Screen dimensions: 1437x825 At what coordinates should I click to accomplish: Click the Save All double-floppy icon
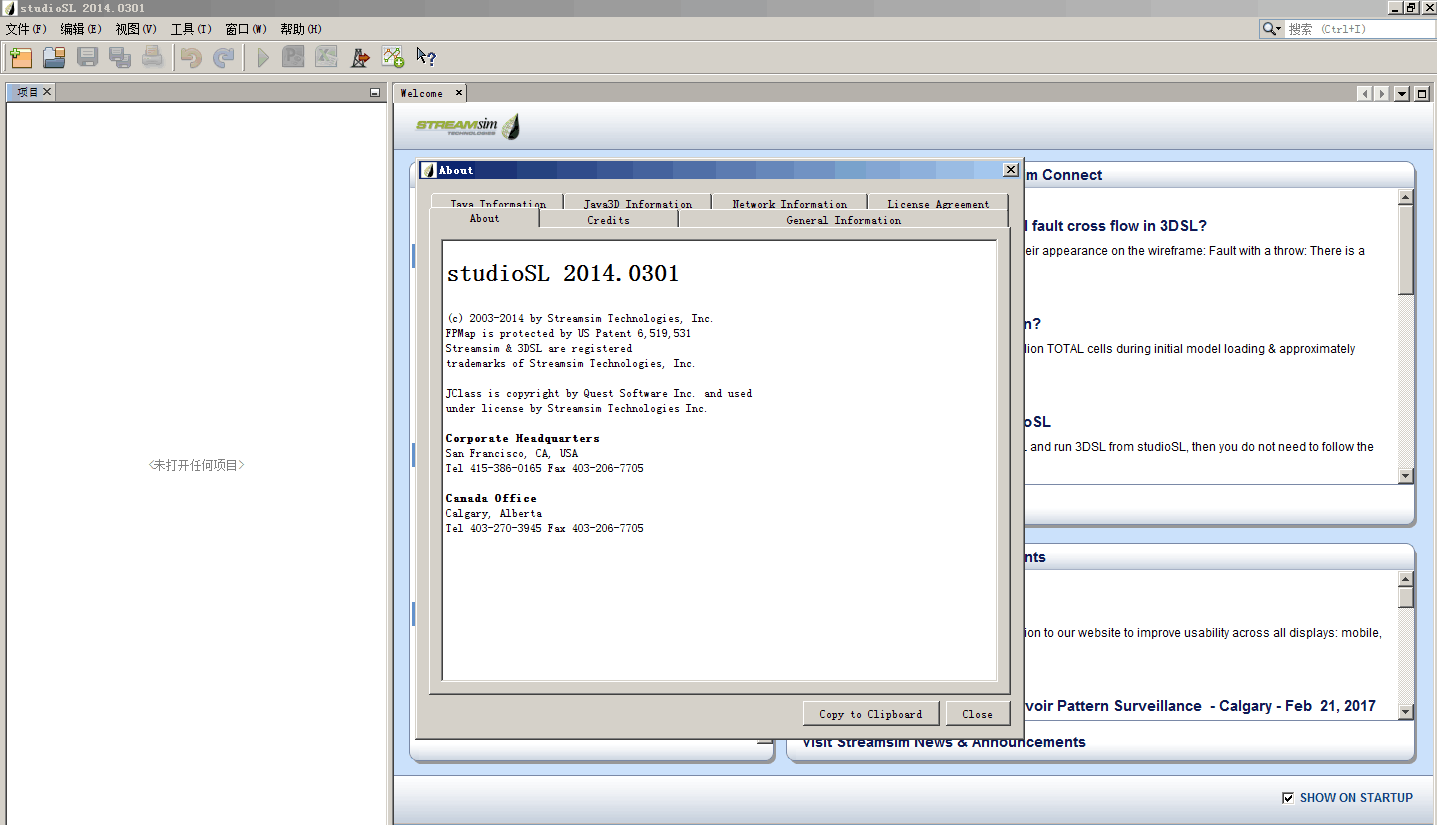(x=120, y=58)
